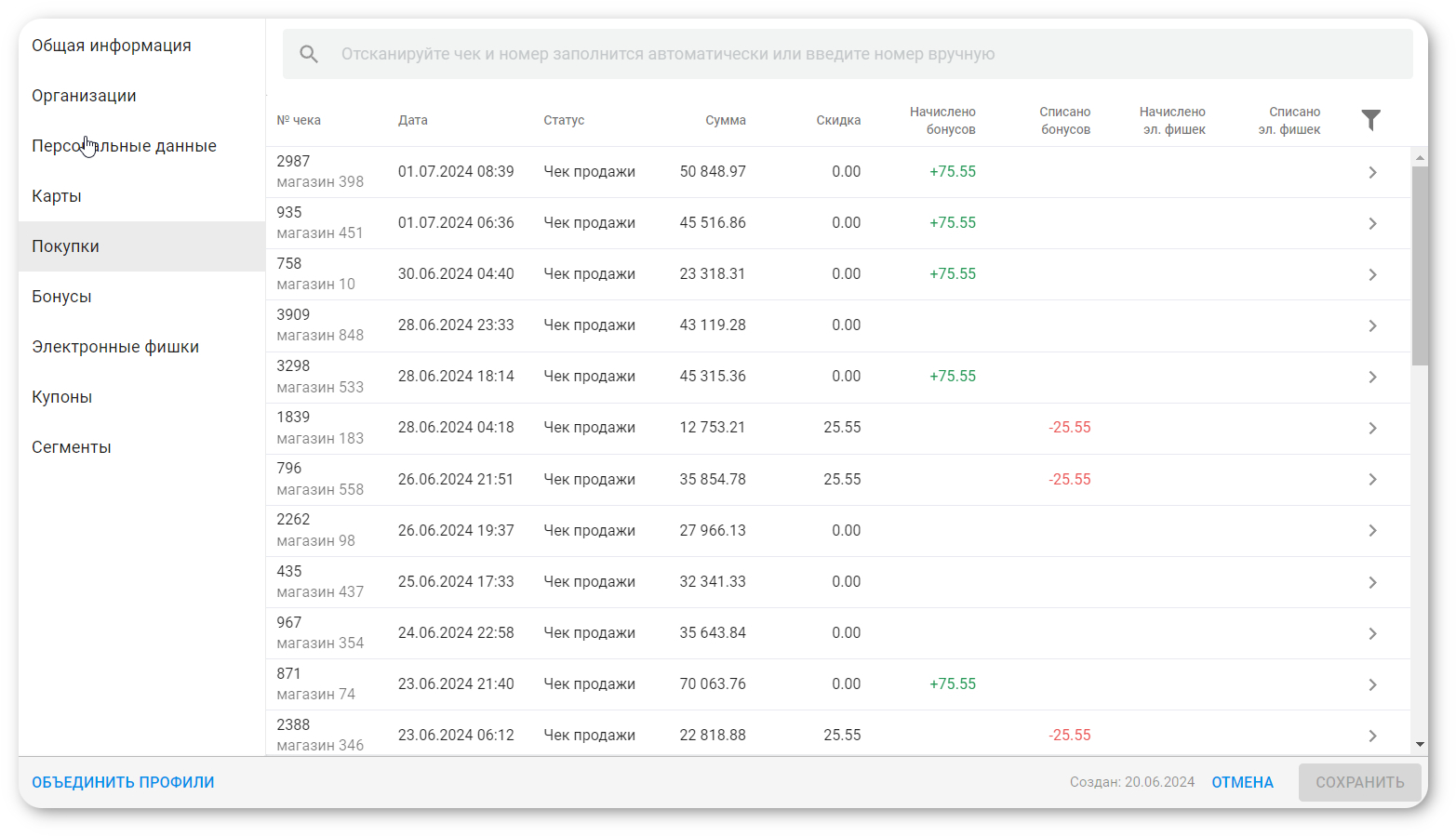The width and height of the screenshot is (1456, 836).
Task: Click date 24.06.2024 22:58 cell
Action: [456, 632]
